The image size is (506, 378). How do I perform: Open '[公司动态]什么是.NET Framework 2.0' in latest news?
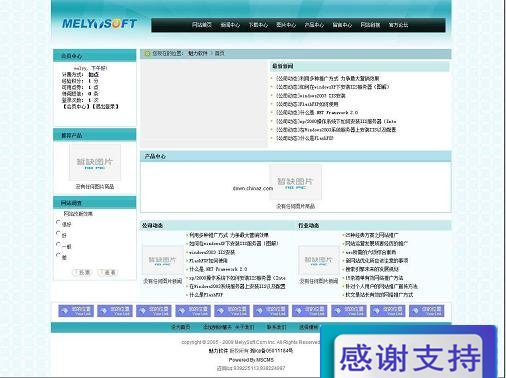coord(317,113)
